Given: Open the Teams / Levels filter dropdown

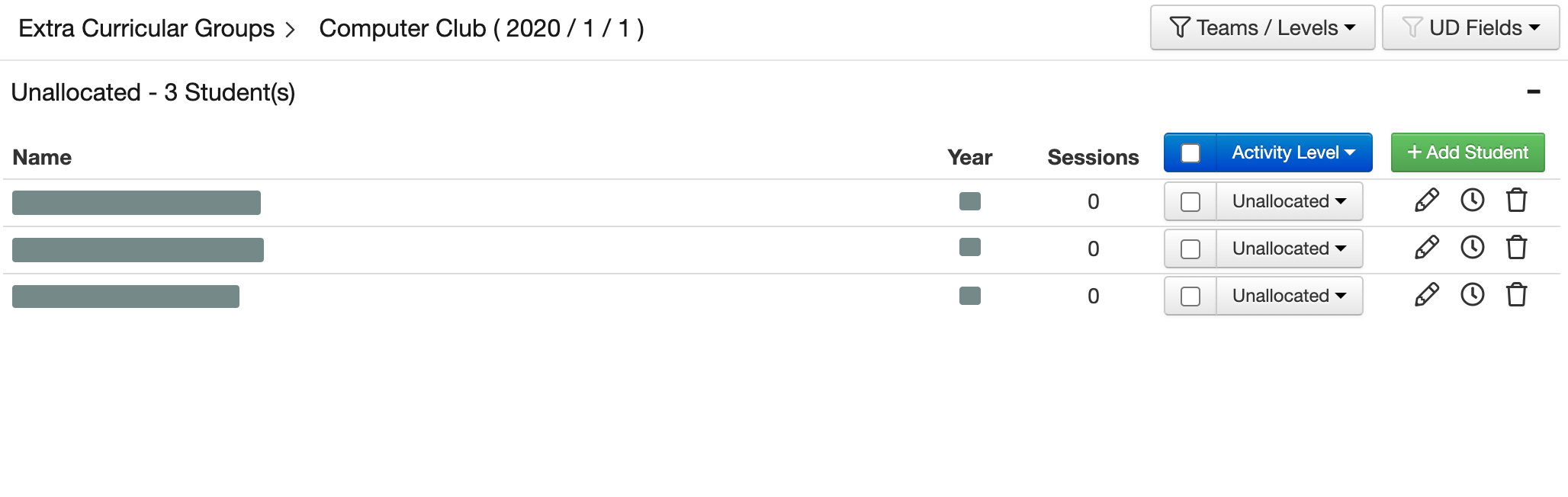Looking at the screenshot, I should pos(1262,28).
